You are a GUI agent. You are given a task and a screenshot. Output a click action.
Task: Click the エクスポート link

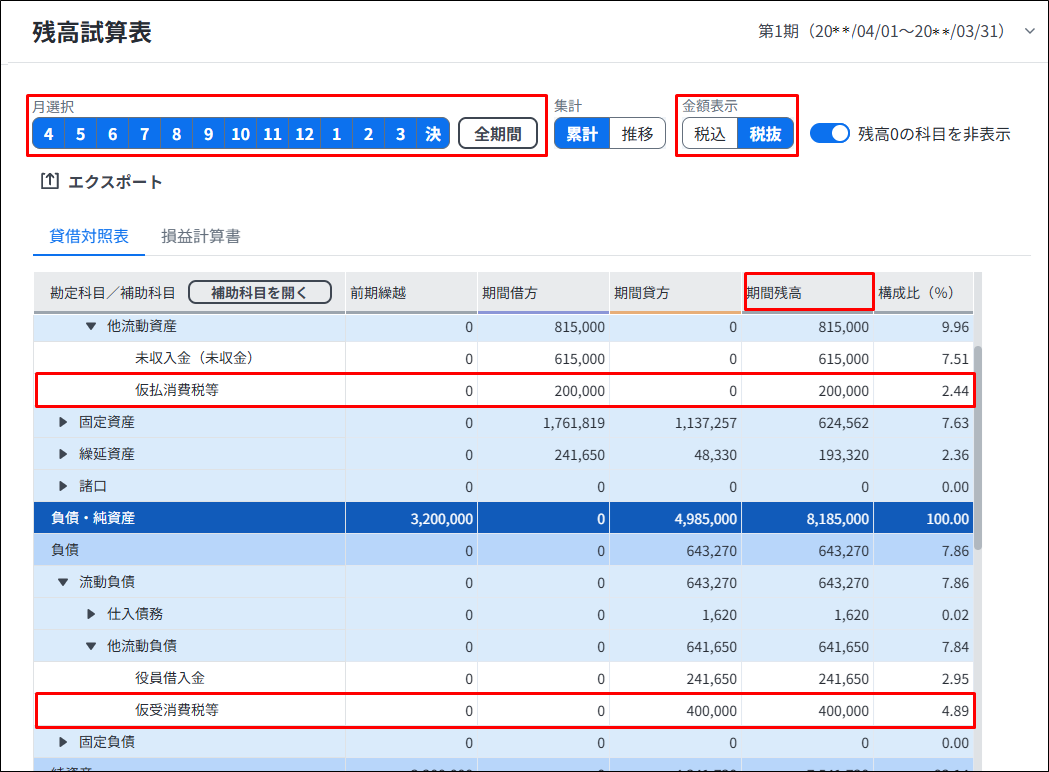click(115, 181)
